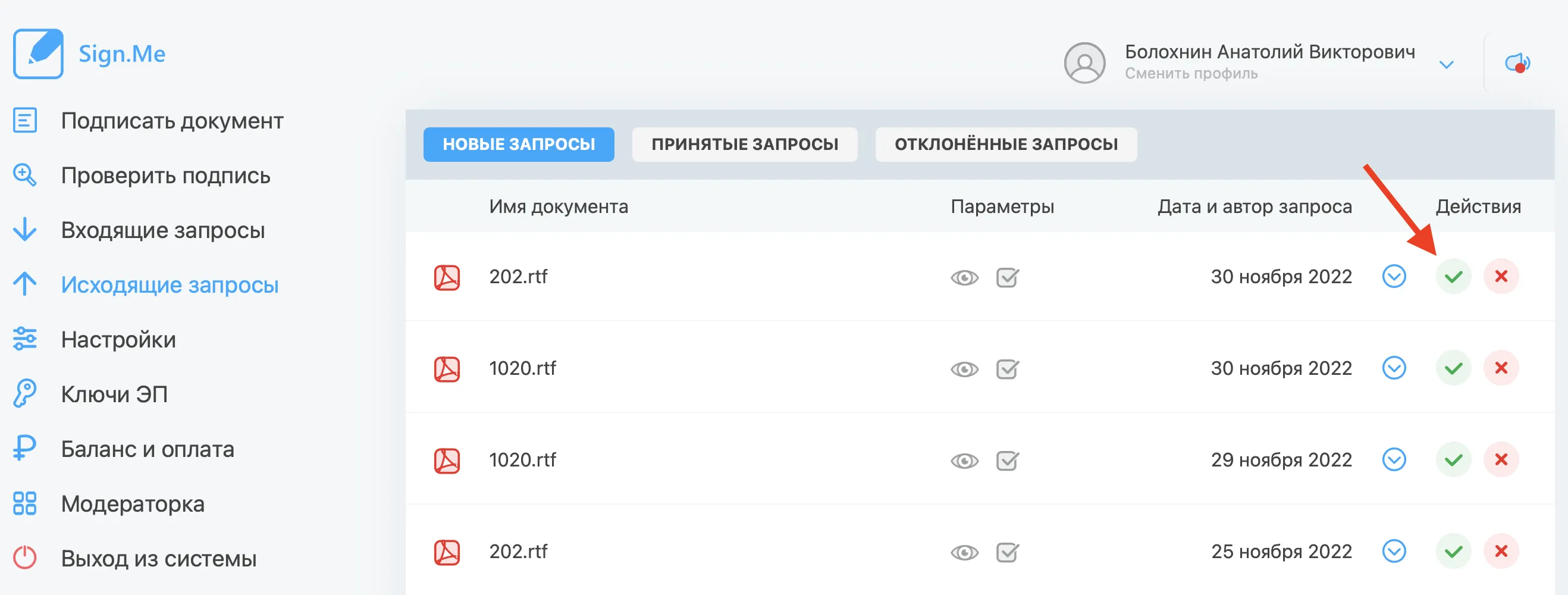Click the Выход из системы power icon
Viewport: 1568px width, 595px height.
tap(25, 558)
